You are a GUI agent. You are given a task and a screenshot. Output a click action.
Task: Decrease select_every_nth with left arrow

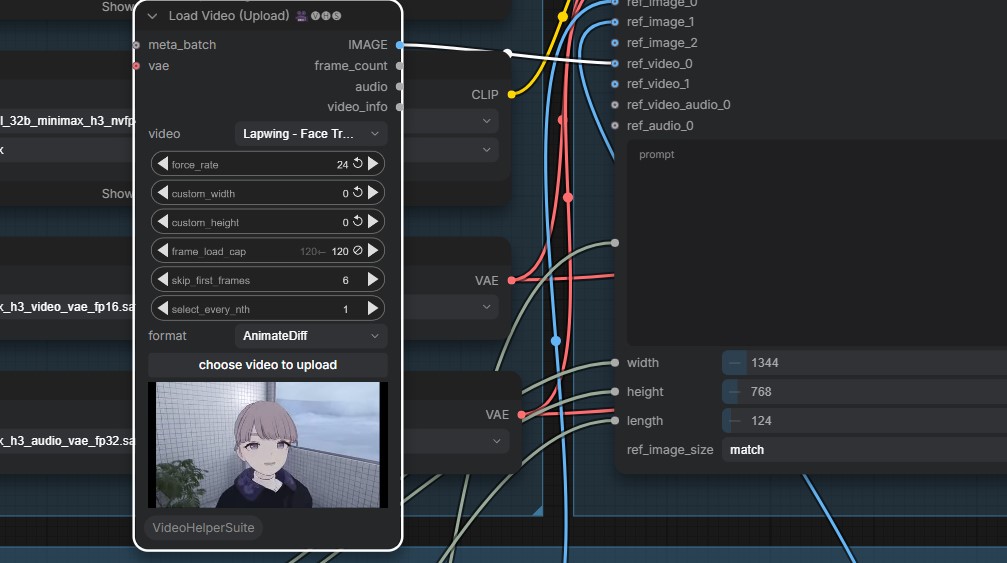click(162, 308)
